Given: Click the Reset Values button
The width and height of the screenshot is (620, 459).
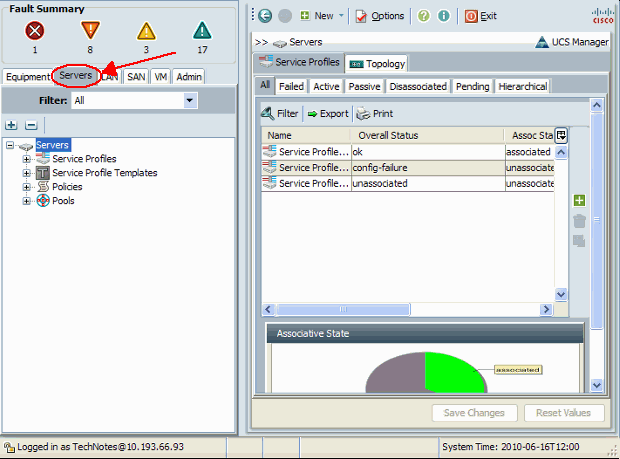Looking at the screenshot, I should tap(564, 413).
